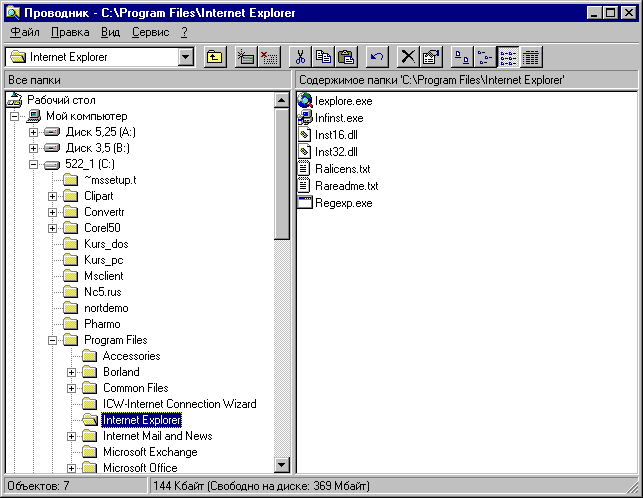Open Properties via the toolbar icon
Image resolution: width=643 pixels, height=498 pixels.
431,57
